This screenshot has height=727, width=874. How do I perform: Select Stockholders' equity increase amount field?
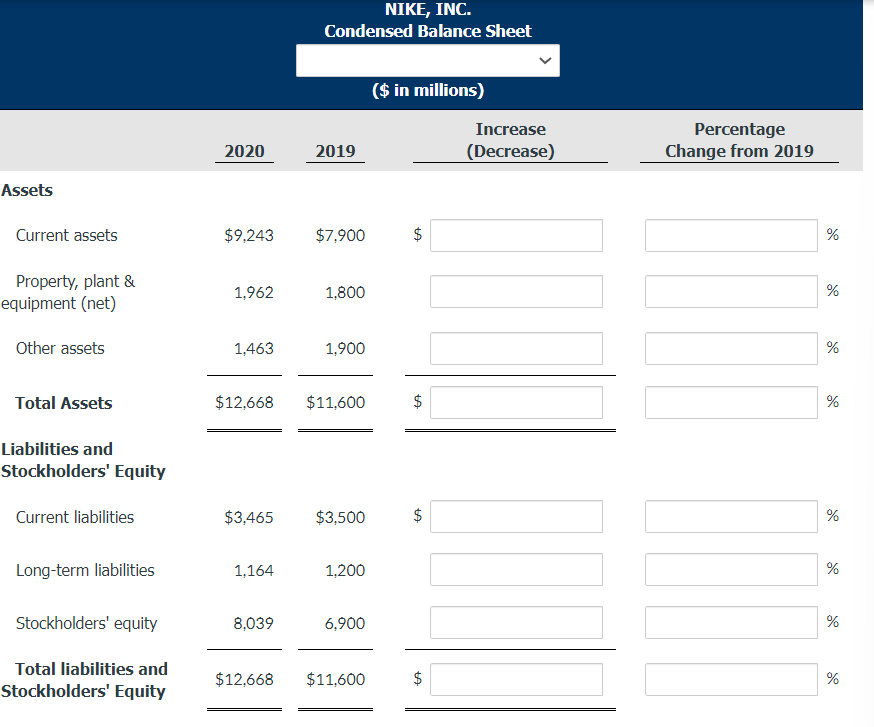click(x=516, y=622)
